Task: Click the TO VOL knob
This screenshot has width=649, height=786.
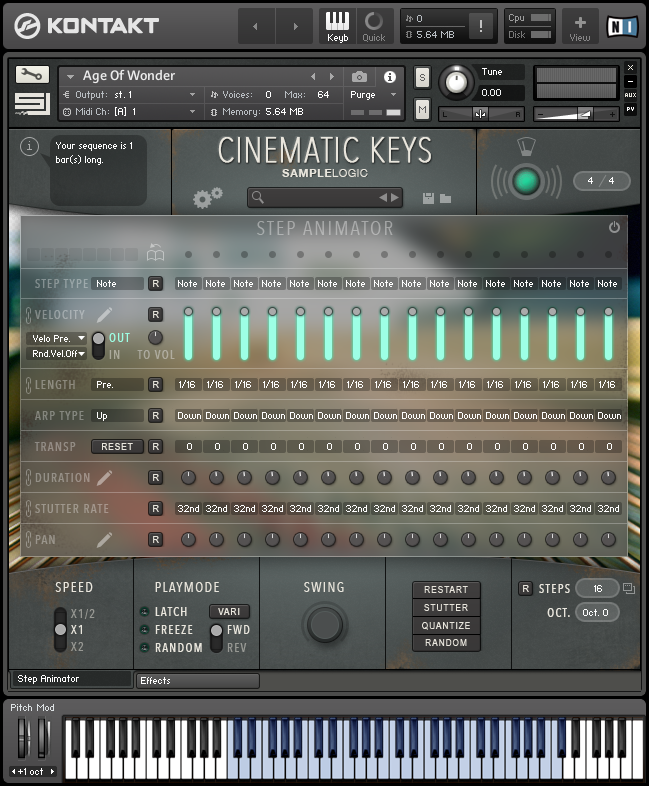Action: [155, 337]
